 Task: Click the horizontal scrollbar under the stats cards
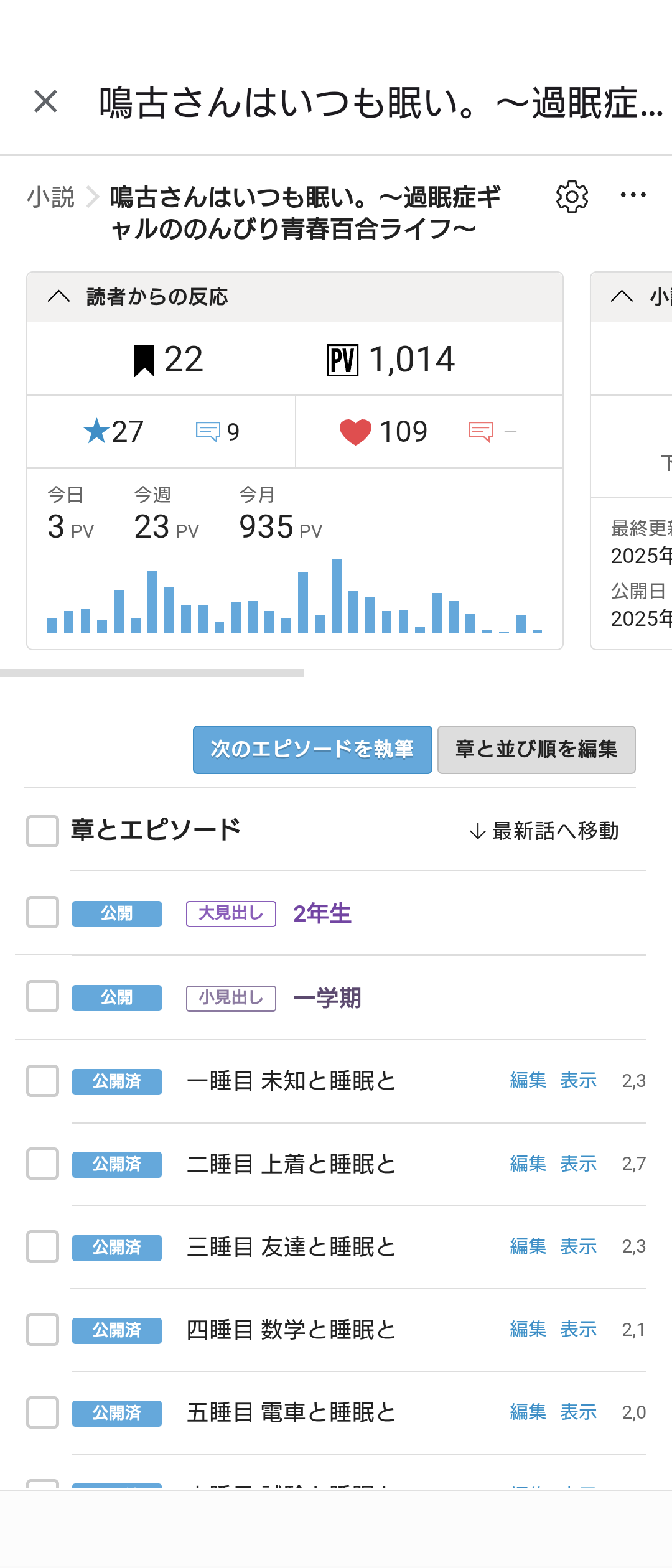point(152,673)
